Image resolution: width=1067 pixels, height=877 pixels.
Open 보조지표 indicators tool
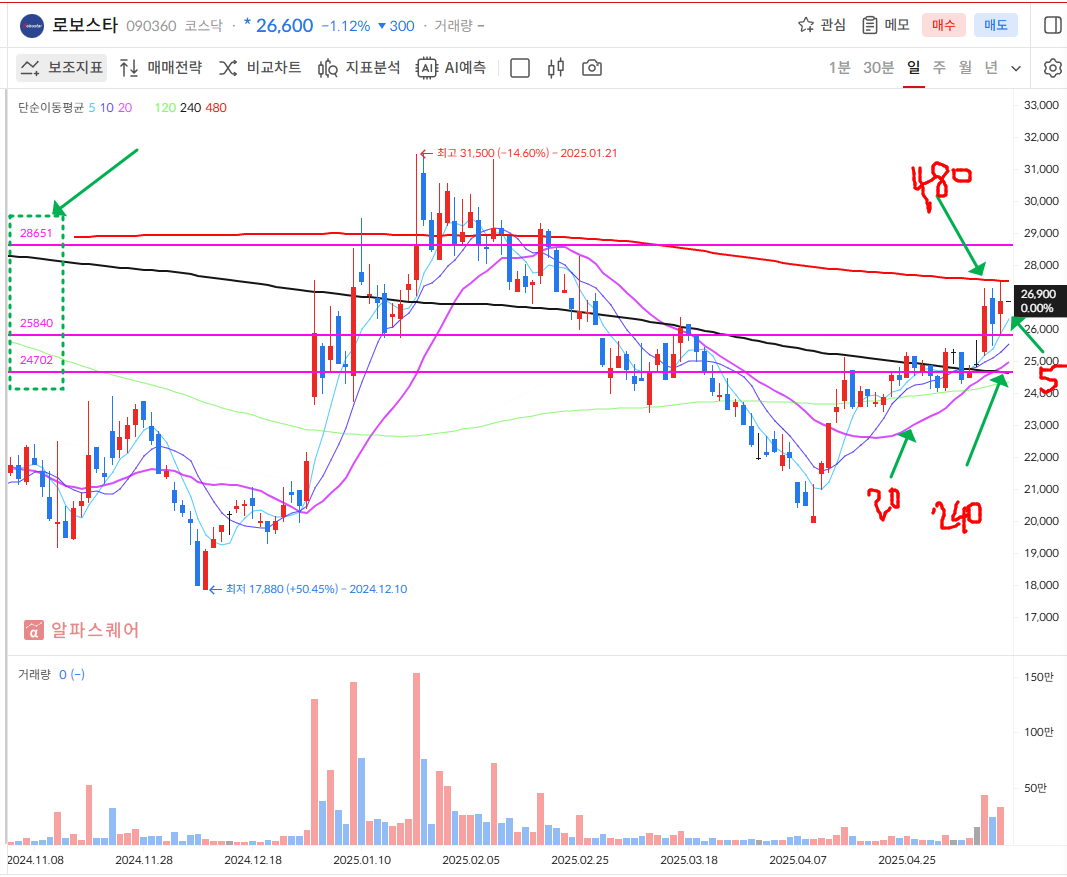[61, 67]
